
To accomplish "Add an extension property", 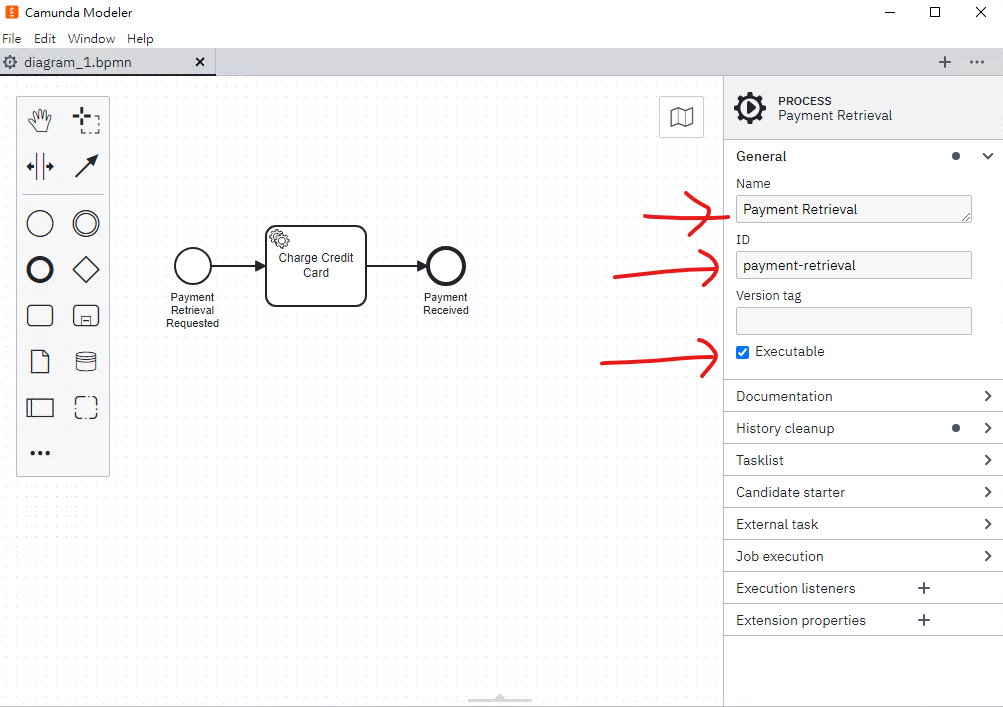I will tap(924, 620).
